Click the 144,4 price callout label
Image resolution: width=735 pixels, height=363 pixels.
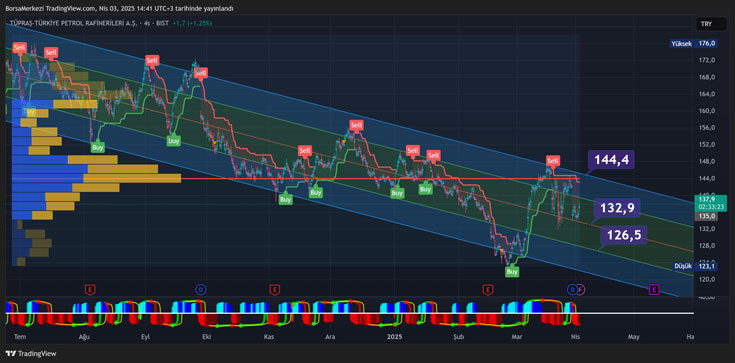[611, 160]
